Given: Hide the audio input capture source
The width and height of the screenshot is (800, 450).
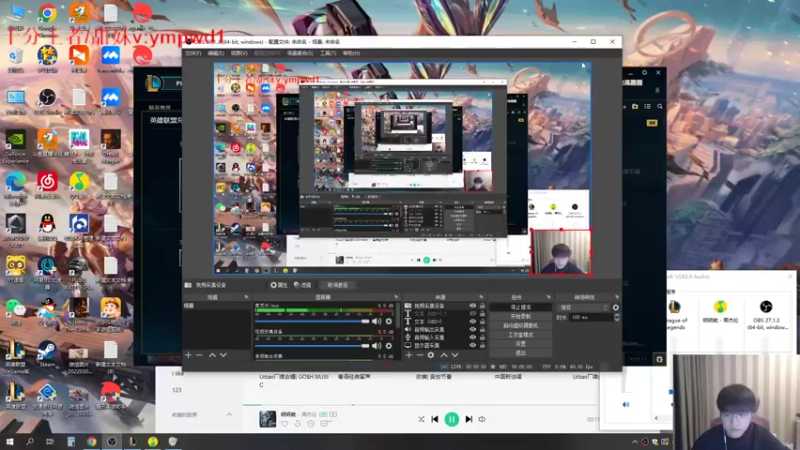Looking at the screenshot, I should 472,337.
